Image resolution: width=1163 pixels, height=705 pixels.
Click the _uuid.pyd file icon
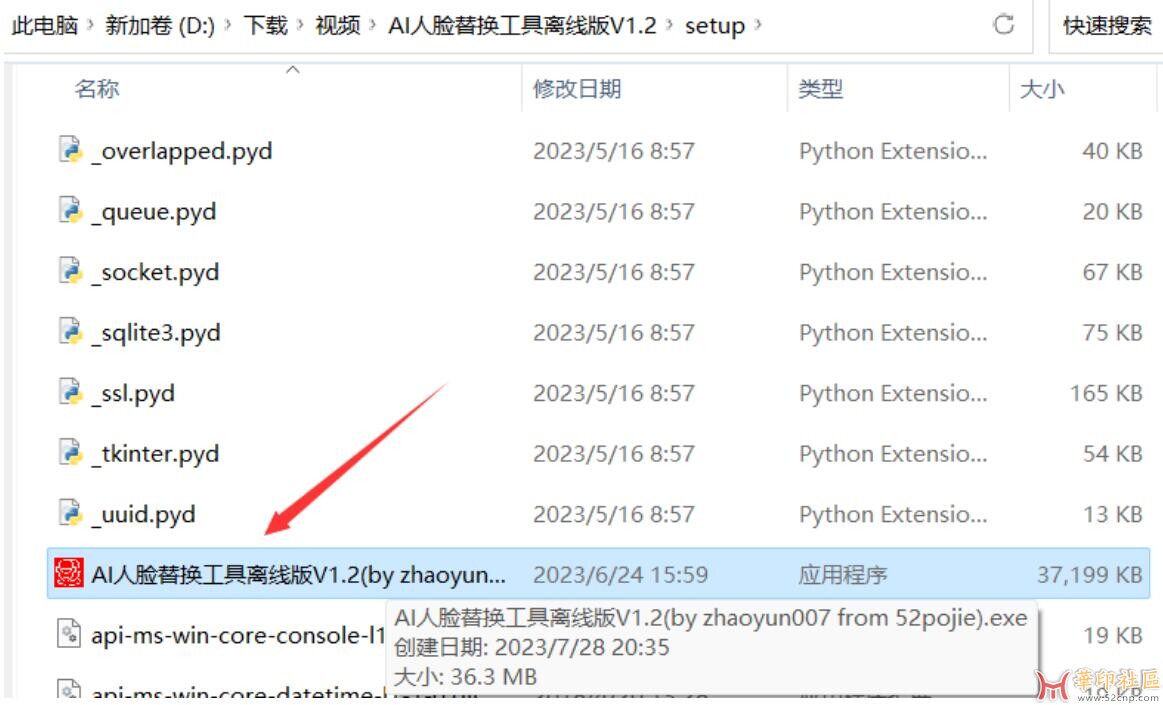click(x=70, y=515)
